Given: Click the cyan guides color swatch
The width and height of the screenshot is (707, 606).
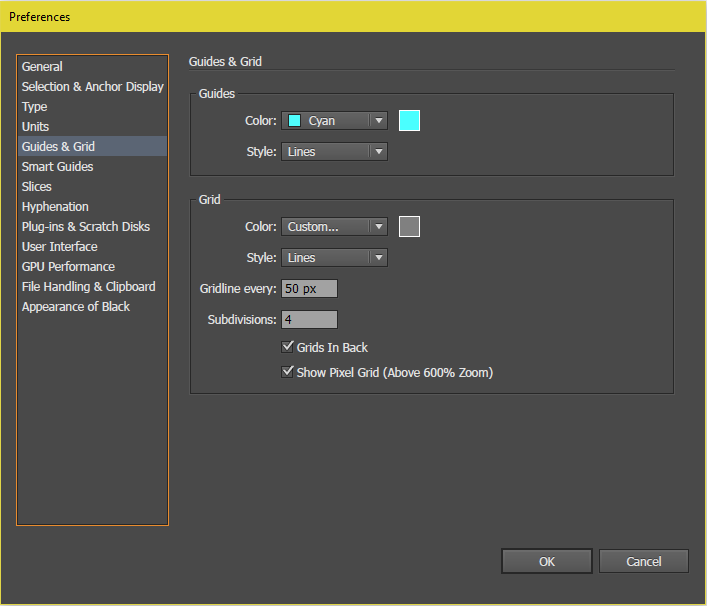Looking at the screenshot, I should click(x=409, y=121).
